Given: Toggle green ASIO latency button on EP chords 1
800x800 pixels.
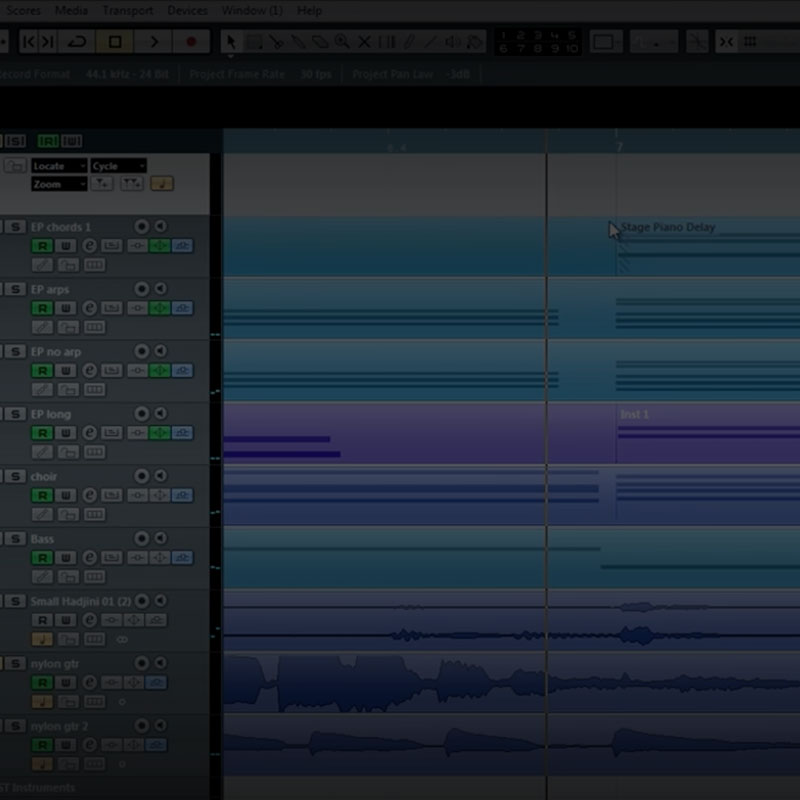Looking at the screenshot, I should click(160, 245).
